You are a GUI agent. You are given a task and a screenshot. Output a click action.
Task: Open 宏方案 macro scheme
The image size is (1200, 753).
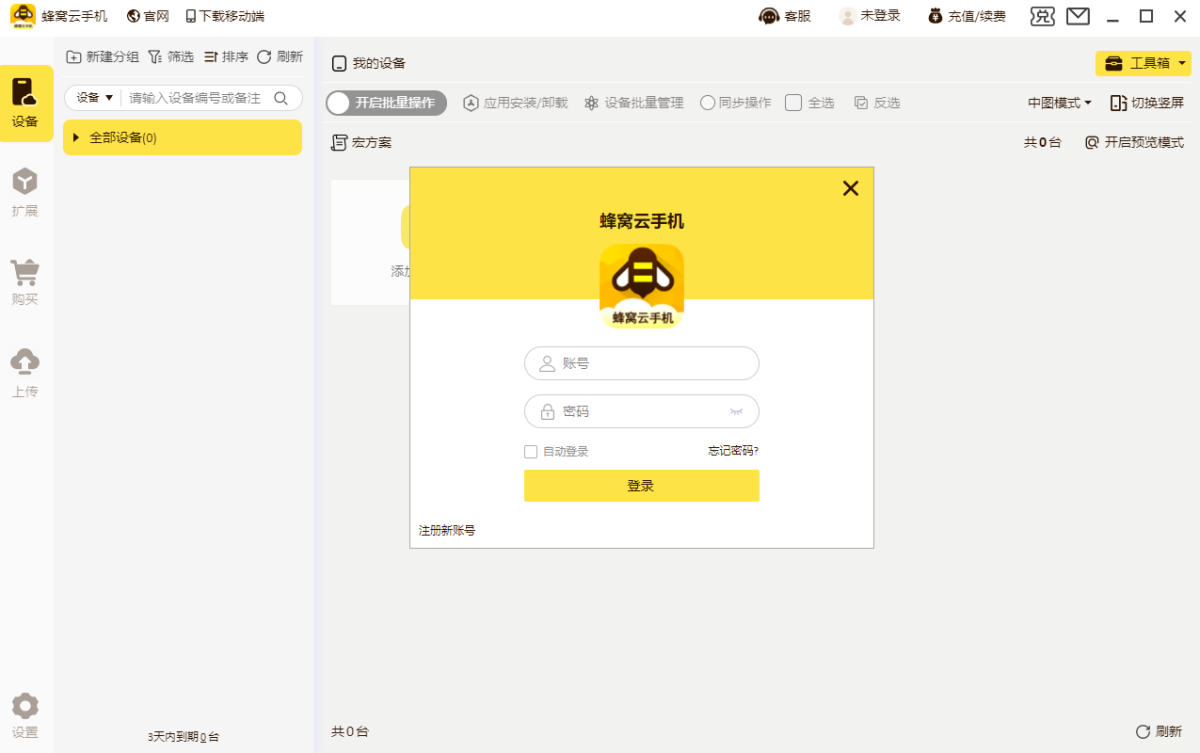(x=361, y=143)
